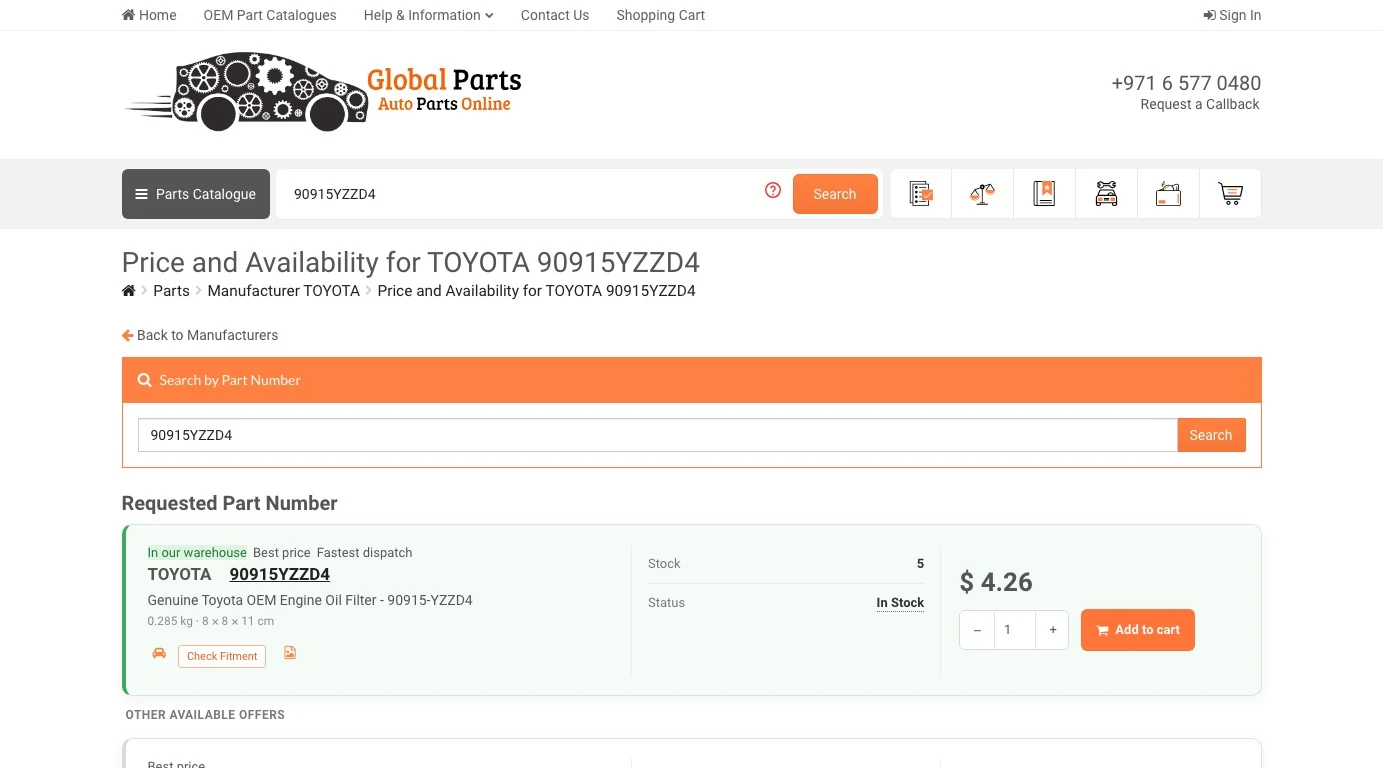Click the orange car icon beside Check Fitment
1383x768 pixels.
coord(159,653)
